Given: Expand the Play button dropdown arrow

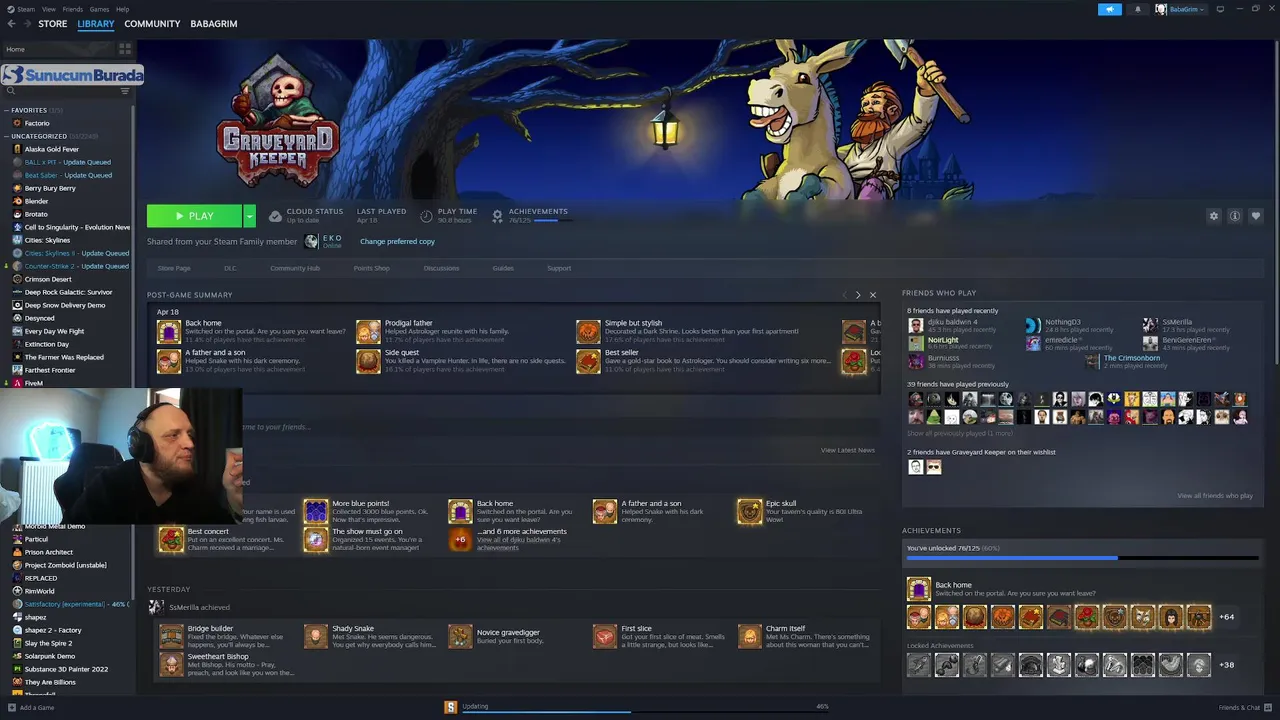Looking at the screenshot, I should pos(249,216).
